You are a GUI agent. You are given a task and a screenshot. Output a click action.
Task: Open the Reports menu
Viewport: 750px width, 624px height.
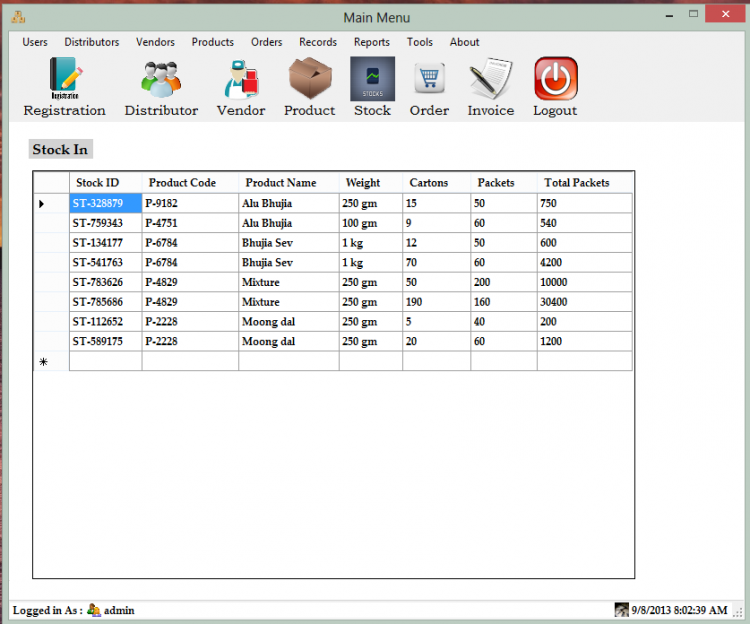click(x=371, y=42)
